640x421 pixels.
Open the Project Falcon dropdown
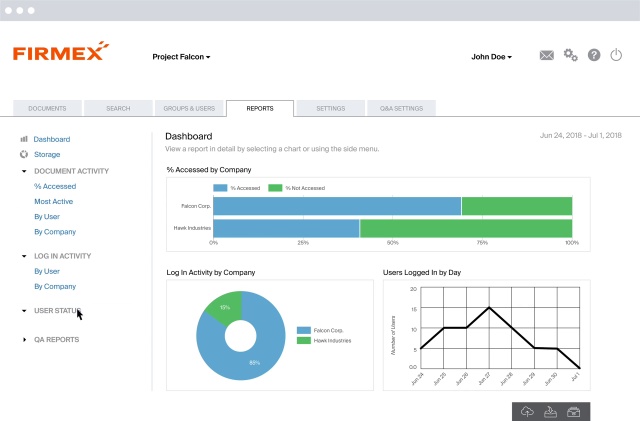tap(181, 57)
